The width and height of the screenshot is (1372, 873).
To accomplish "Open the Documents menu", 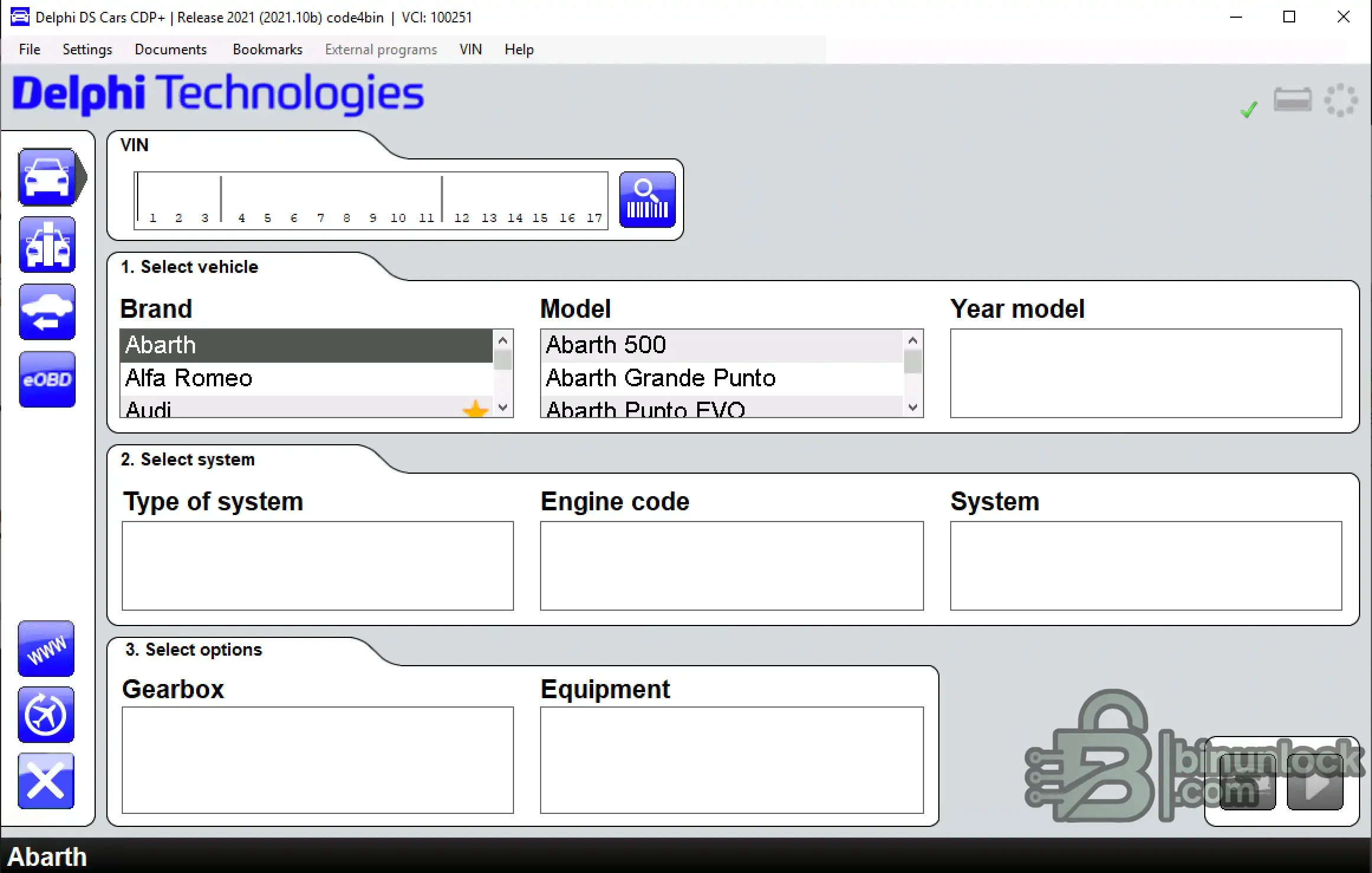I will pos(171,50).
